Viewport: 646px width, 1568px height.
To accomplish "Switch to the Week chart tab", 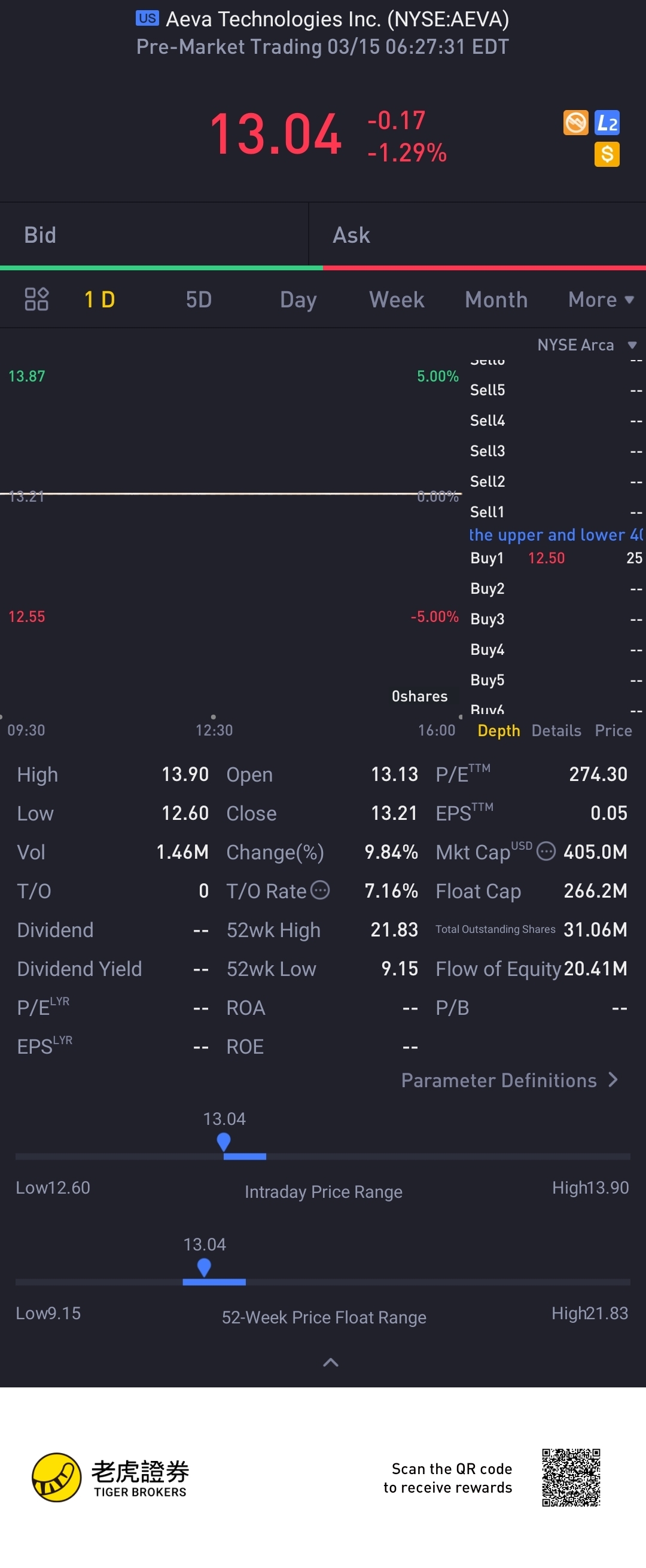I will point(397,300).
